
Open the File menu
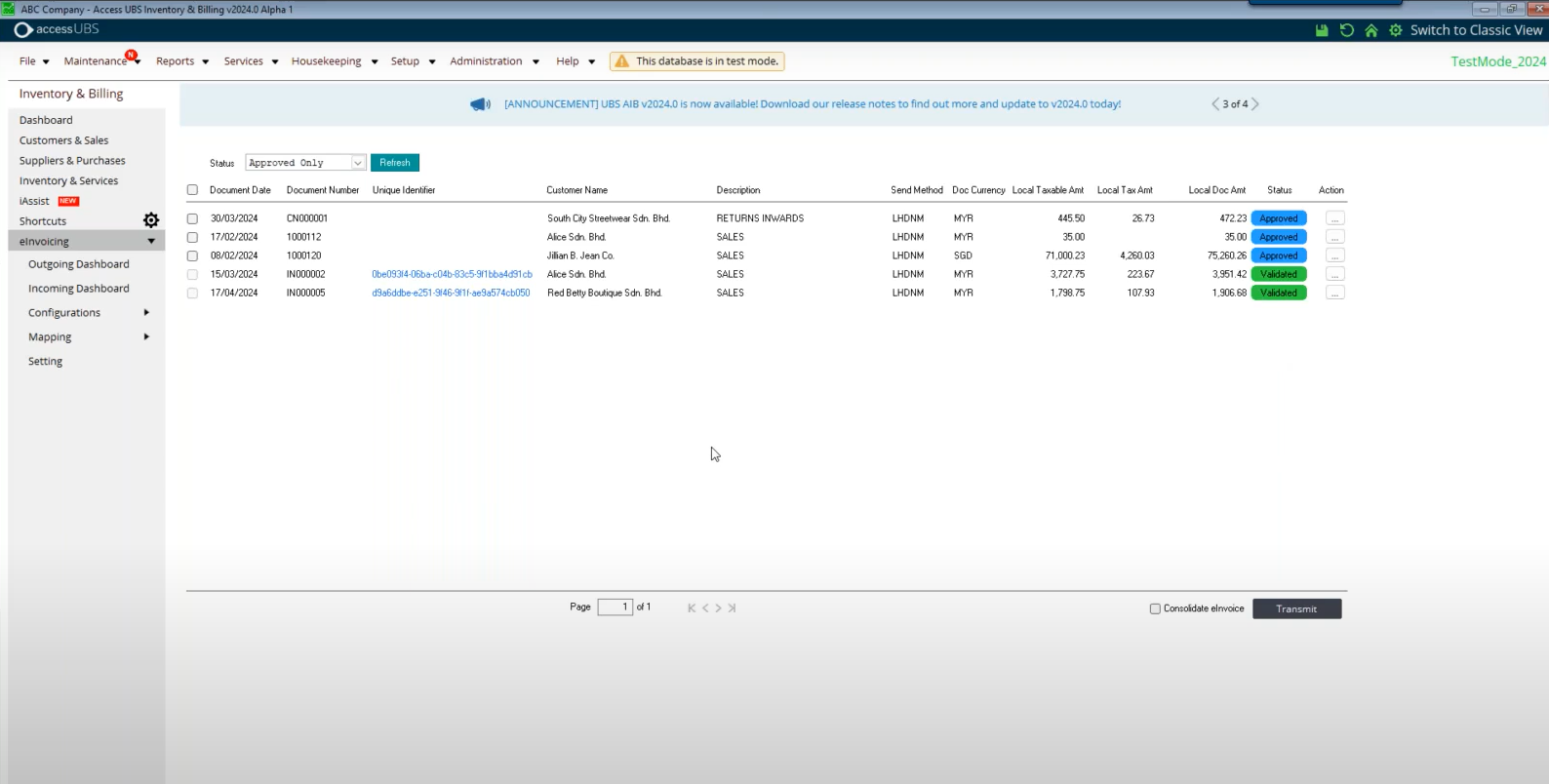coord(34,61)
